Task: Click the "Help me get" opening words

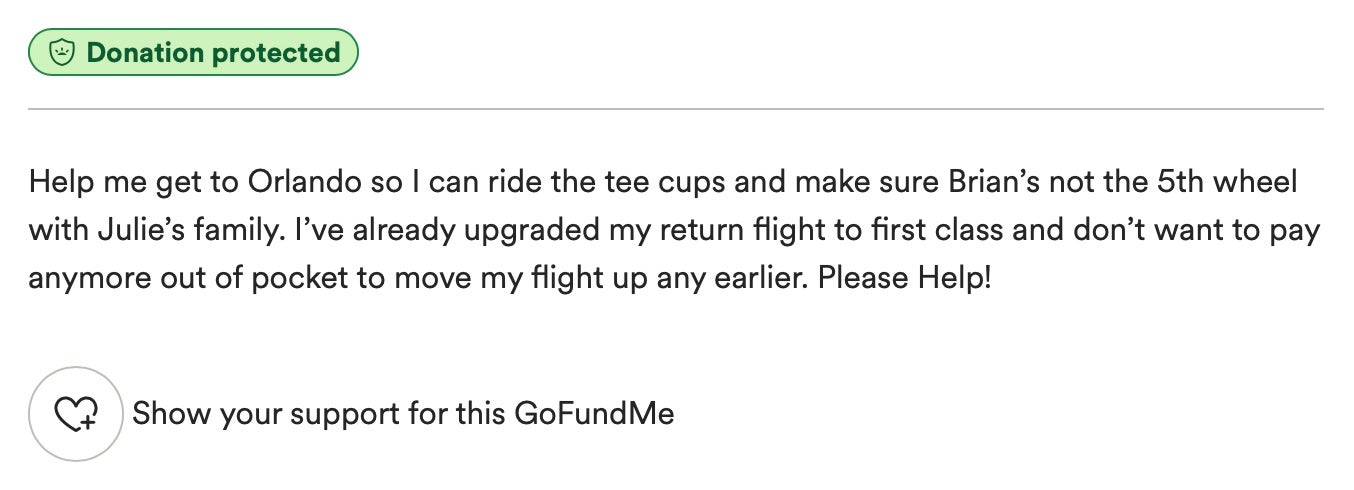Action: [x=105, y=183]
